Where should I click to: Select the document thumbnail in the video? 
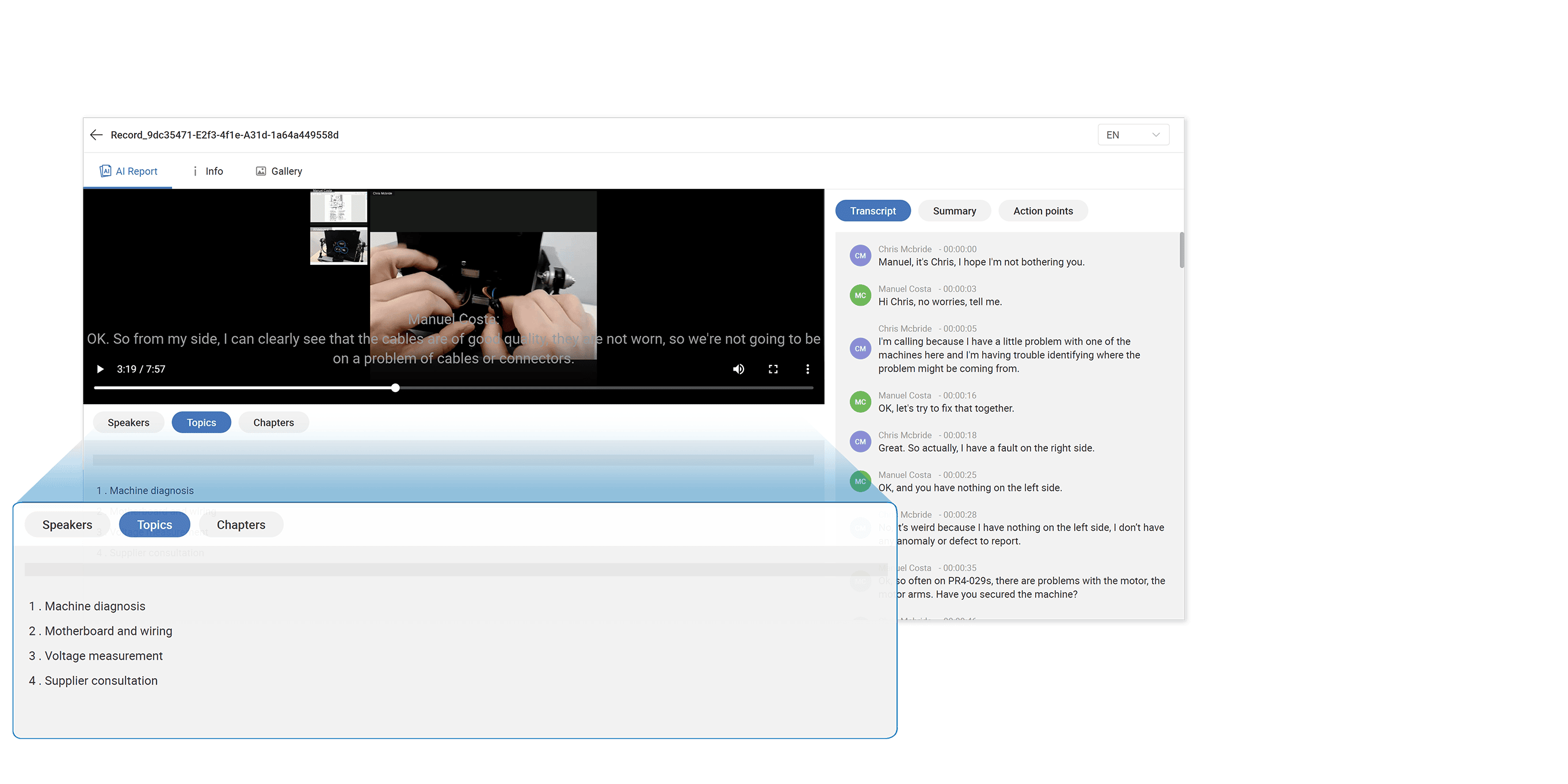click(x=338, y=207)
